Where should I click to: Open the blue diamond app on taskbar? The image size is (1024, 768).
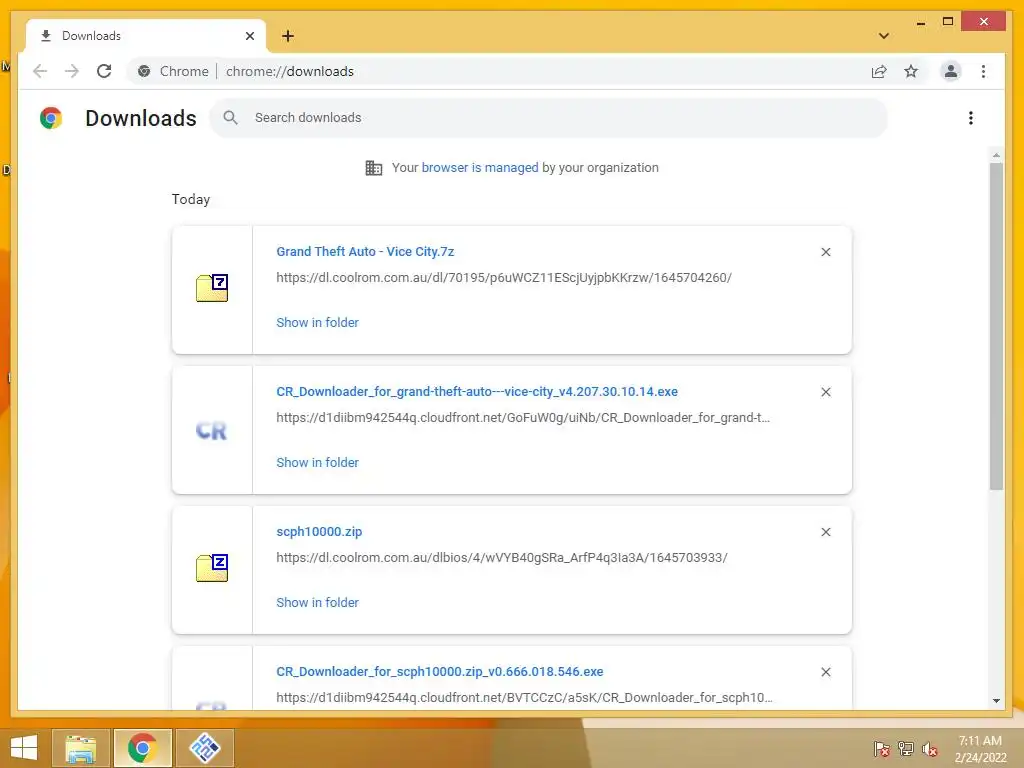pyautogui.click(x=204, y=748)
